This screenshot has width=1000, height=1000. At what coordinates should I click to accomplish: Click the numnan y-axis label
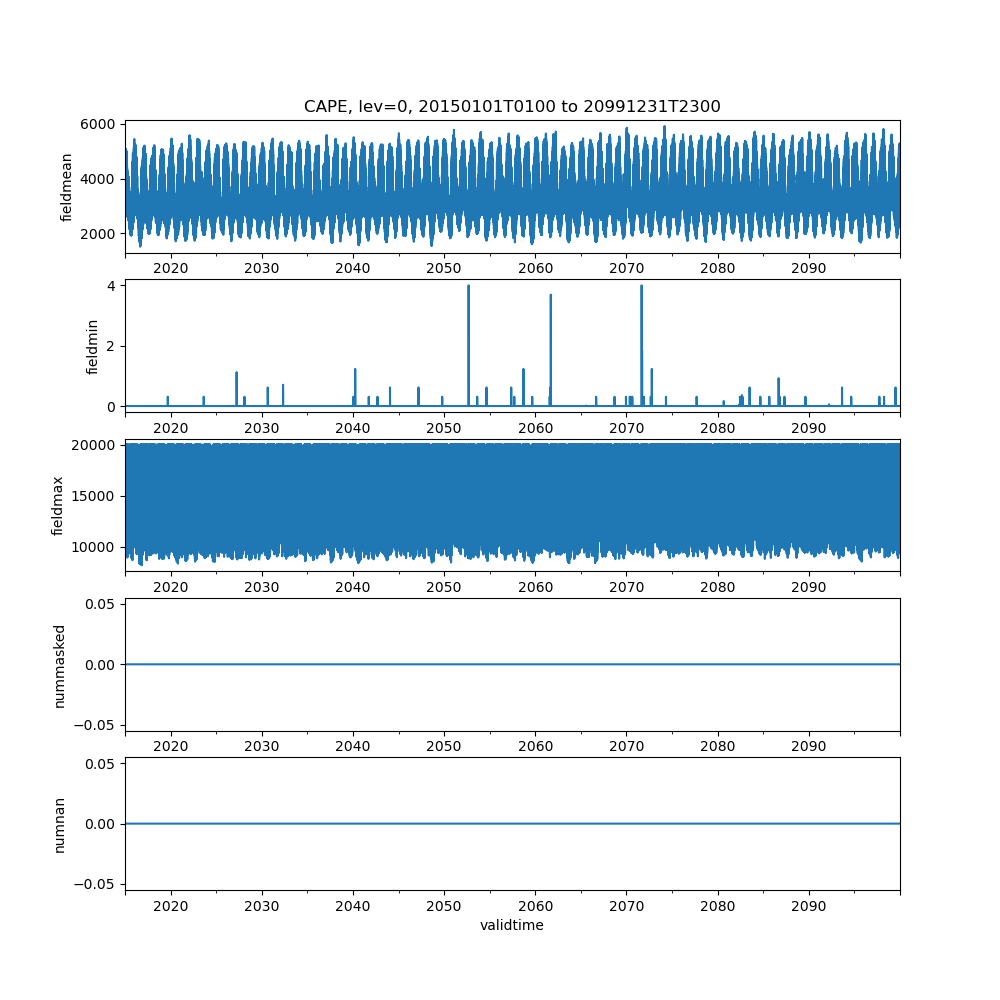click(59, 824)
